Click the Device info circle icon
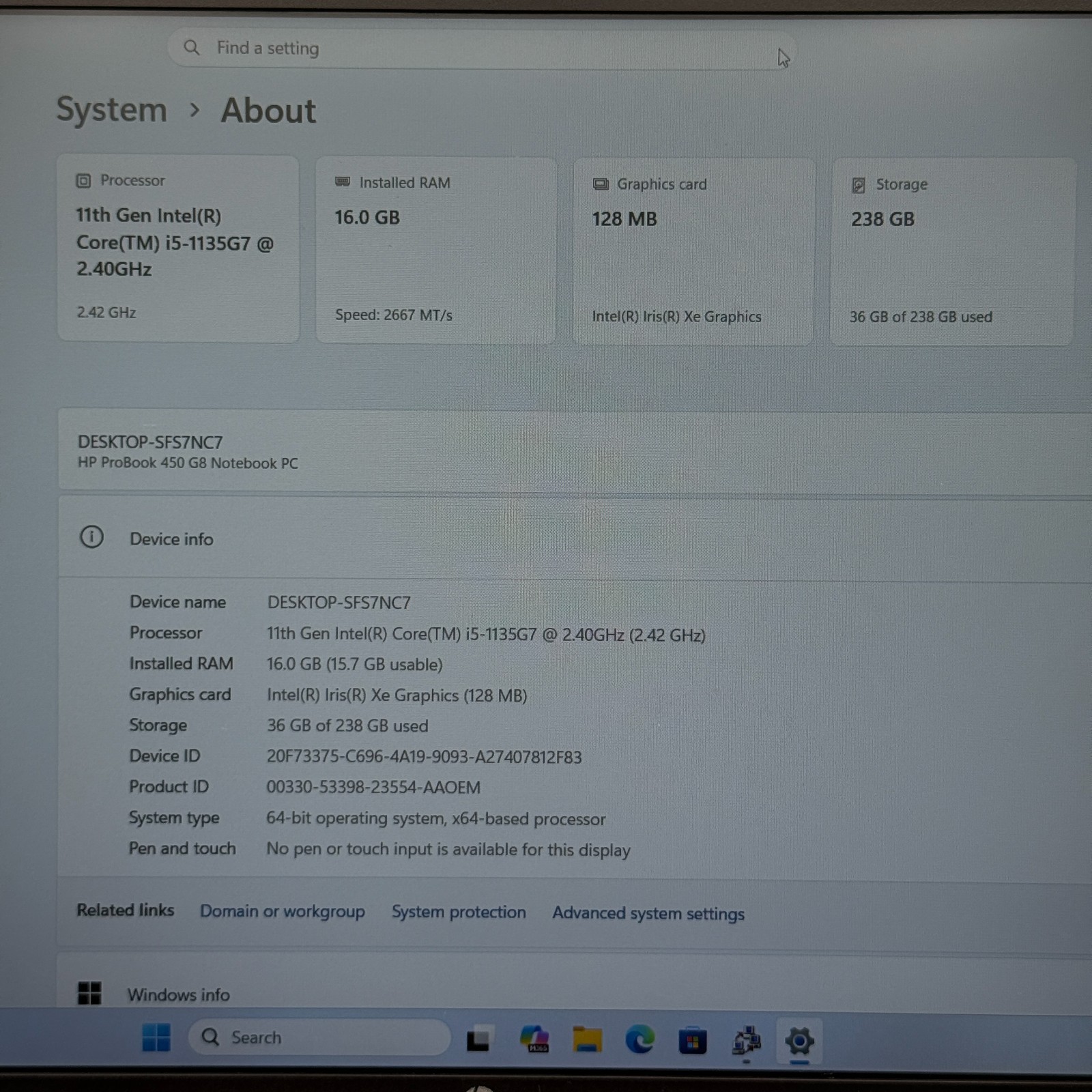 tap(91, 537)
